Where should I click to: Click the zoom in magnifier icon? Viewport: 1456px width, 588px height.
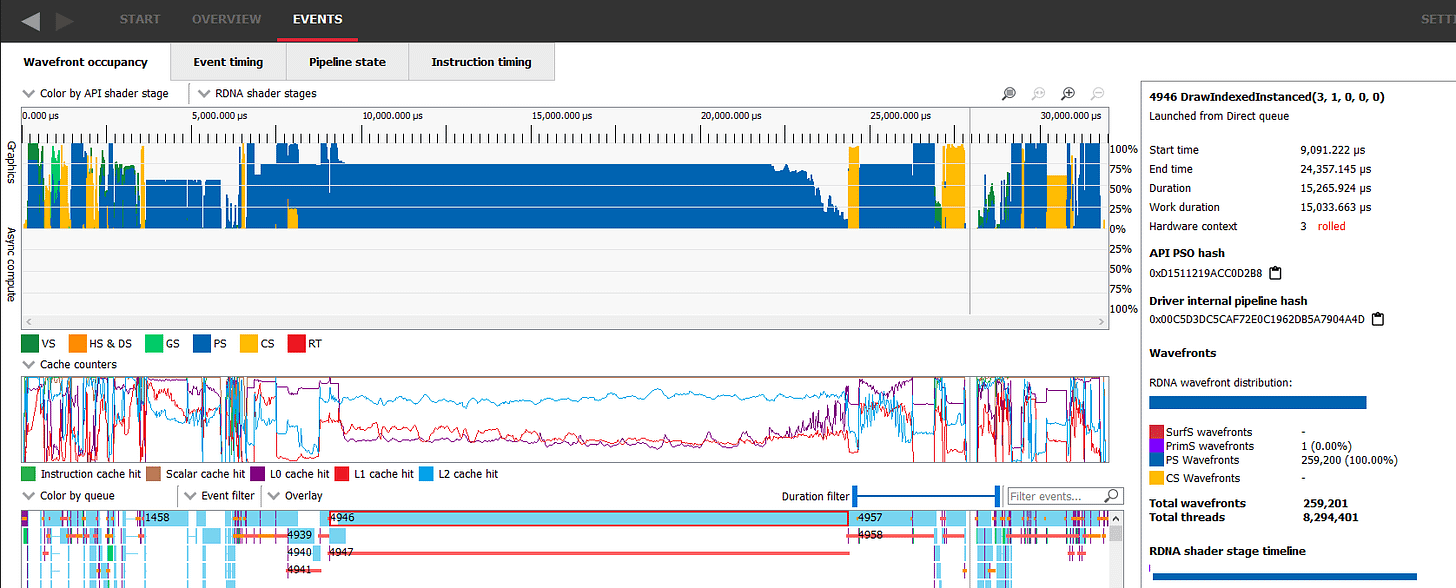(1068, 93)
